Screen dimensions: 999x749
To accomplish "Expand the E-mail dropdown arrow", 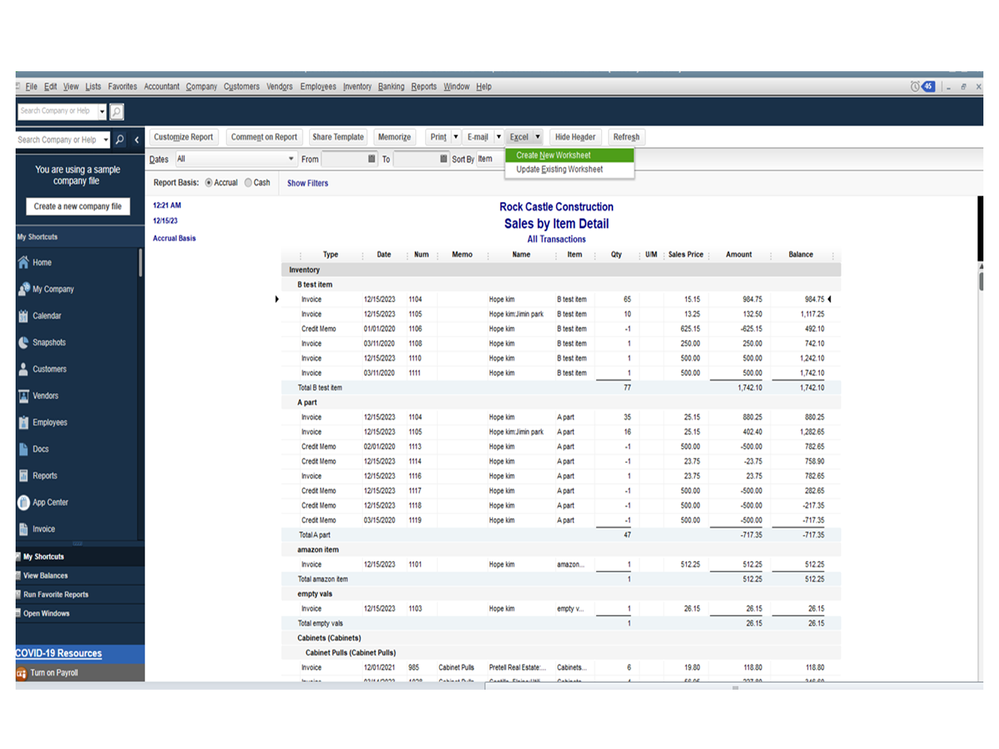I will pyautogui.click(x=498, y=137).
